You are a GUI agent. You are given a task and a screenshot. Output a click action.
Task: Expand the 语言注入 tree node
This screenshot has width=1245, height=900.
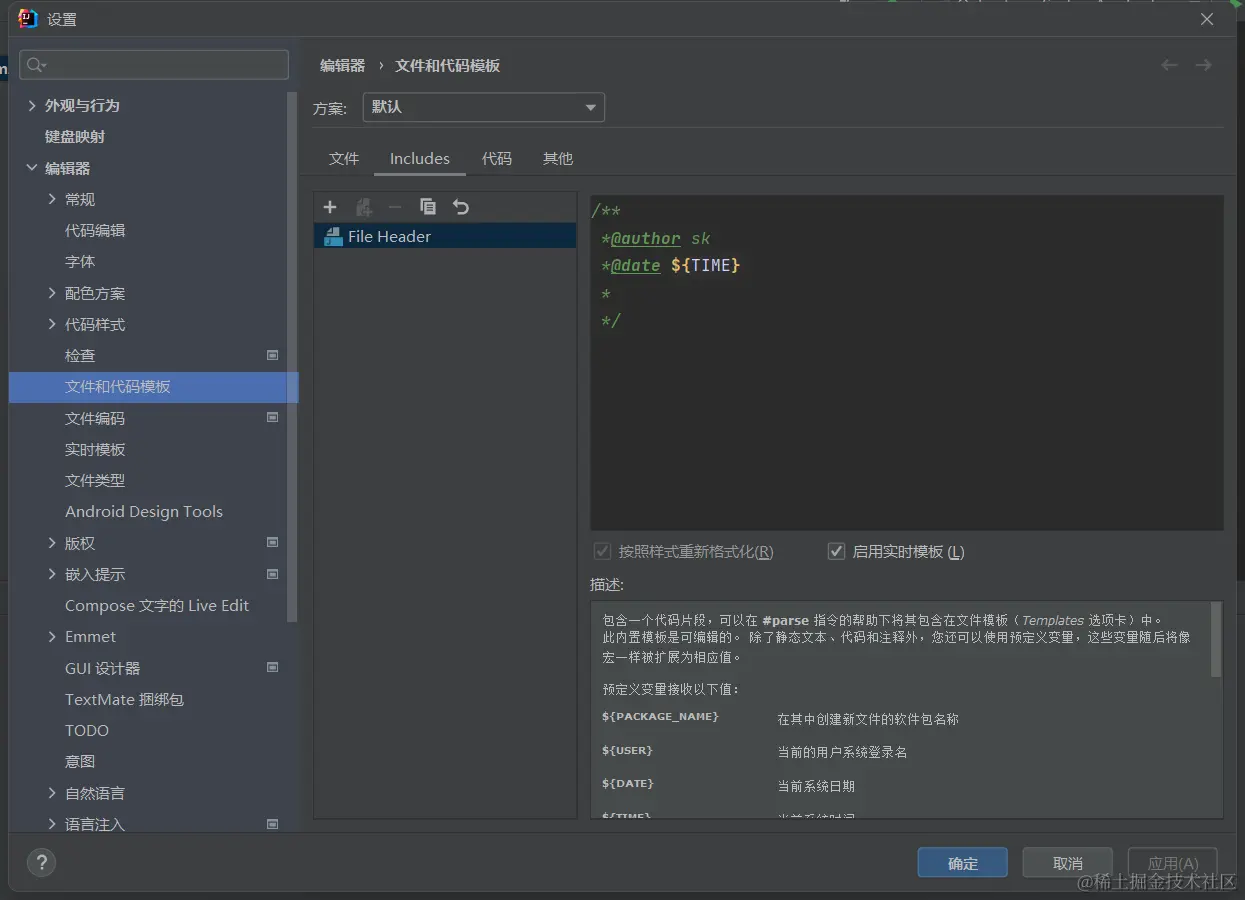pos(52,824)
